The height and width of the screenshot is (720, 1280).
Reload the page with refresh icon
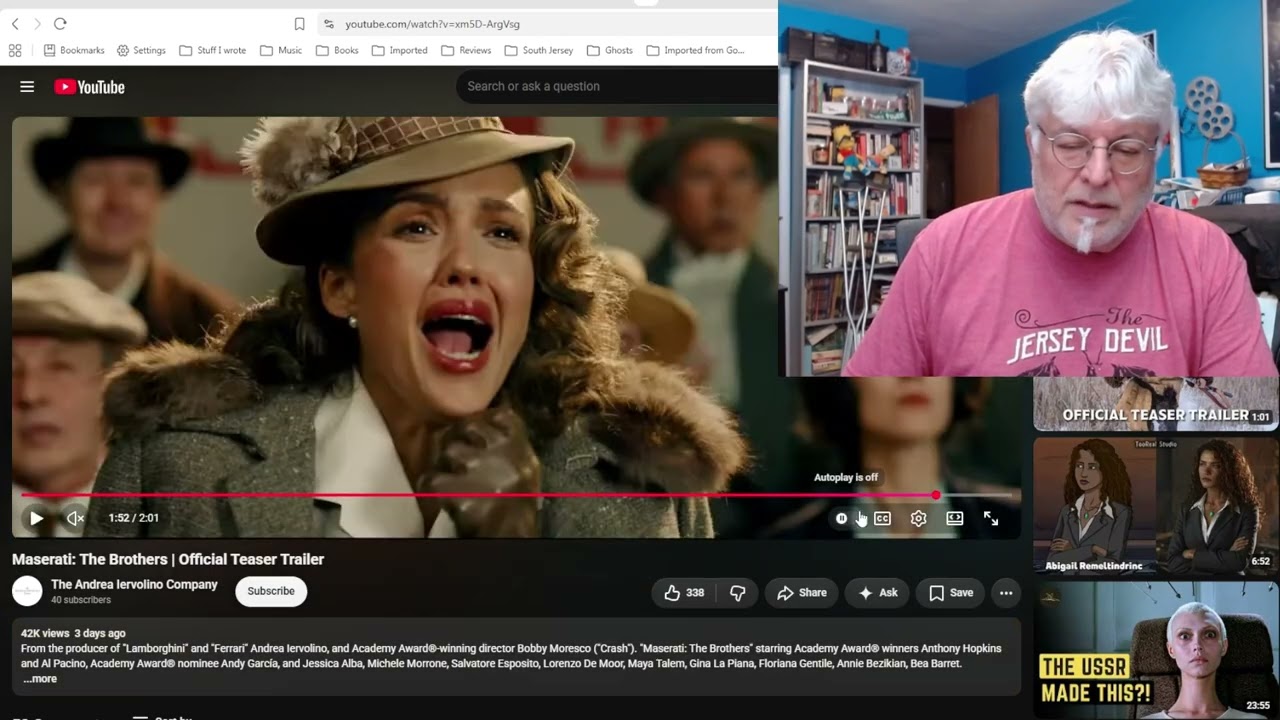(x=60, y=23)
